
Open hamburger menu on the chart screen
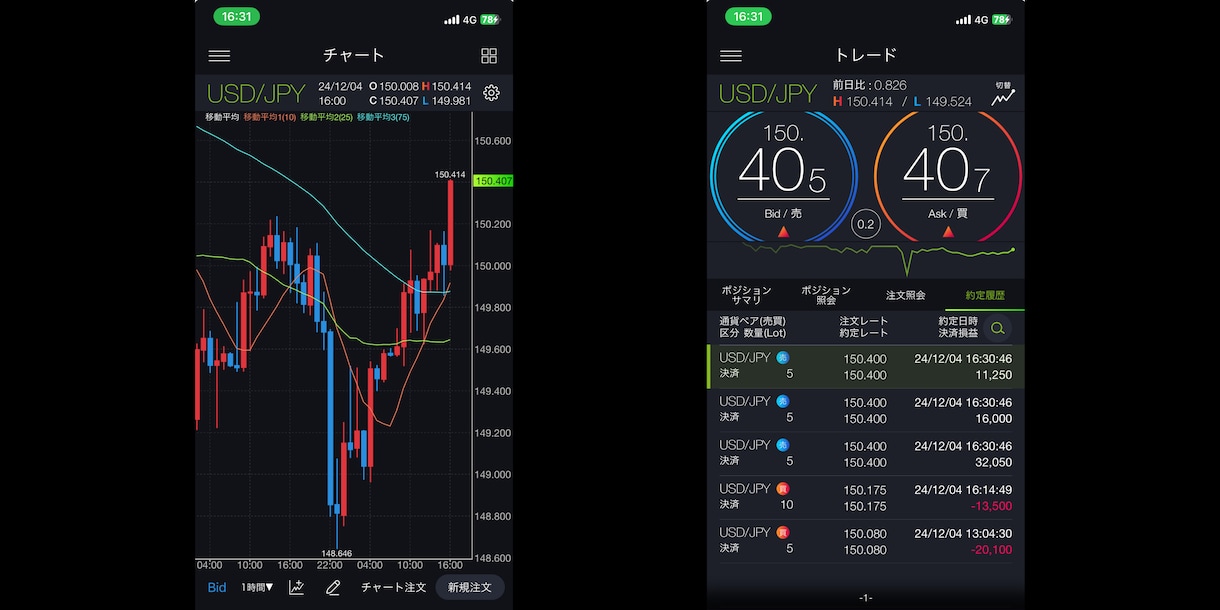tap(219, 56)
